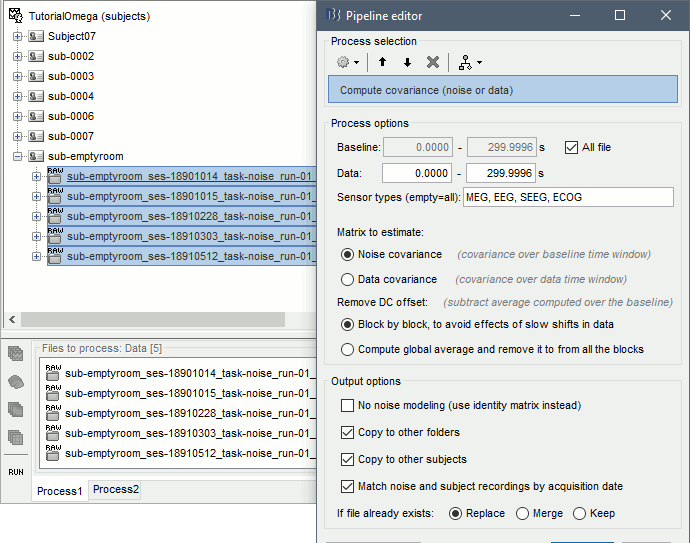The image size is (690, 543).
Task: Open the add process gear menu
Action: (348, 62)
